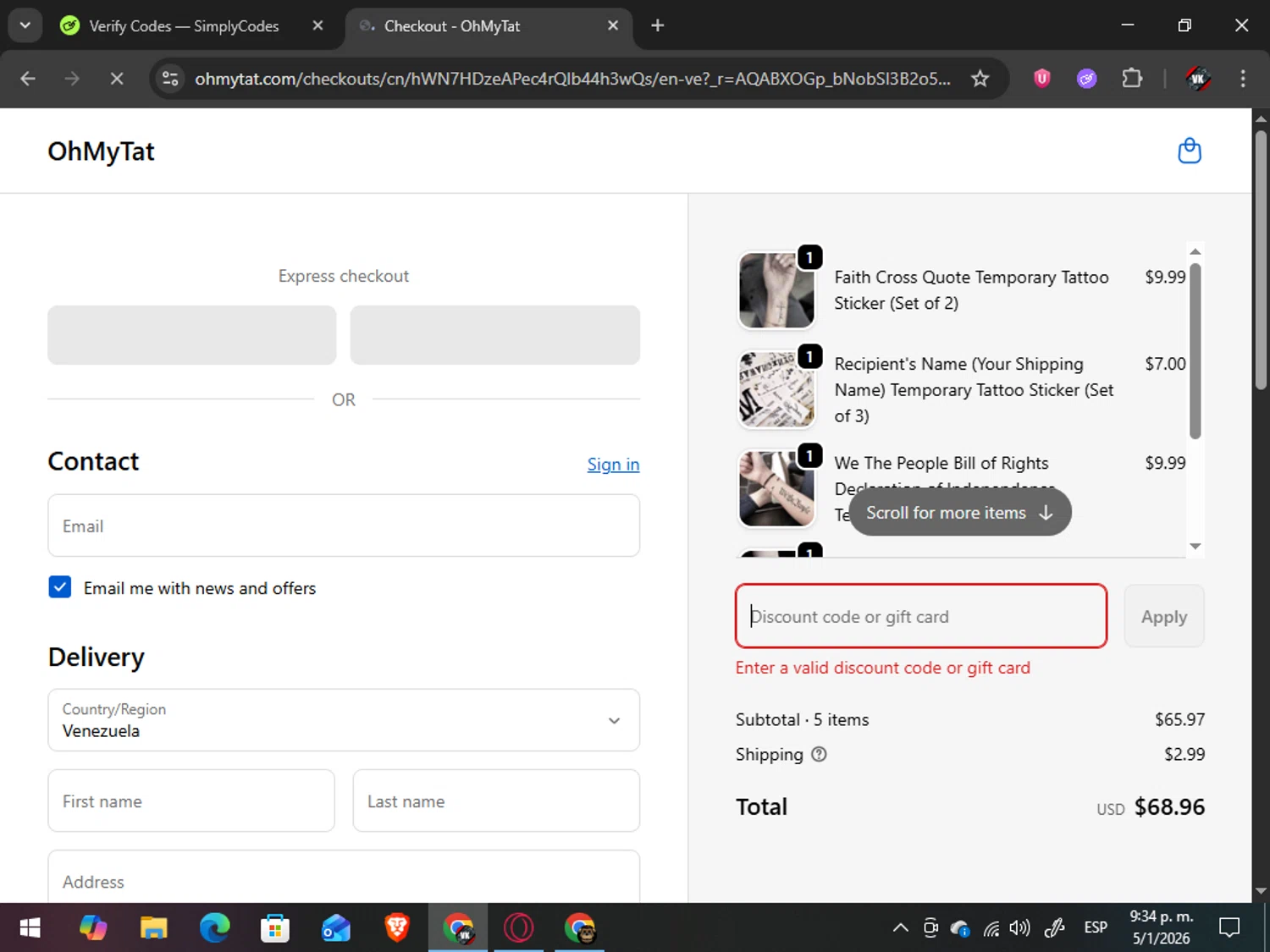Focus the First name field
Image resolution: width=1270 pixels, height=952 pixels.
click(x=191, y=801)
